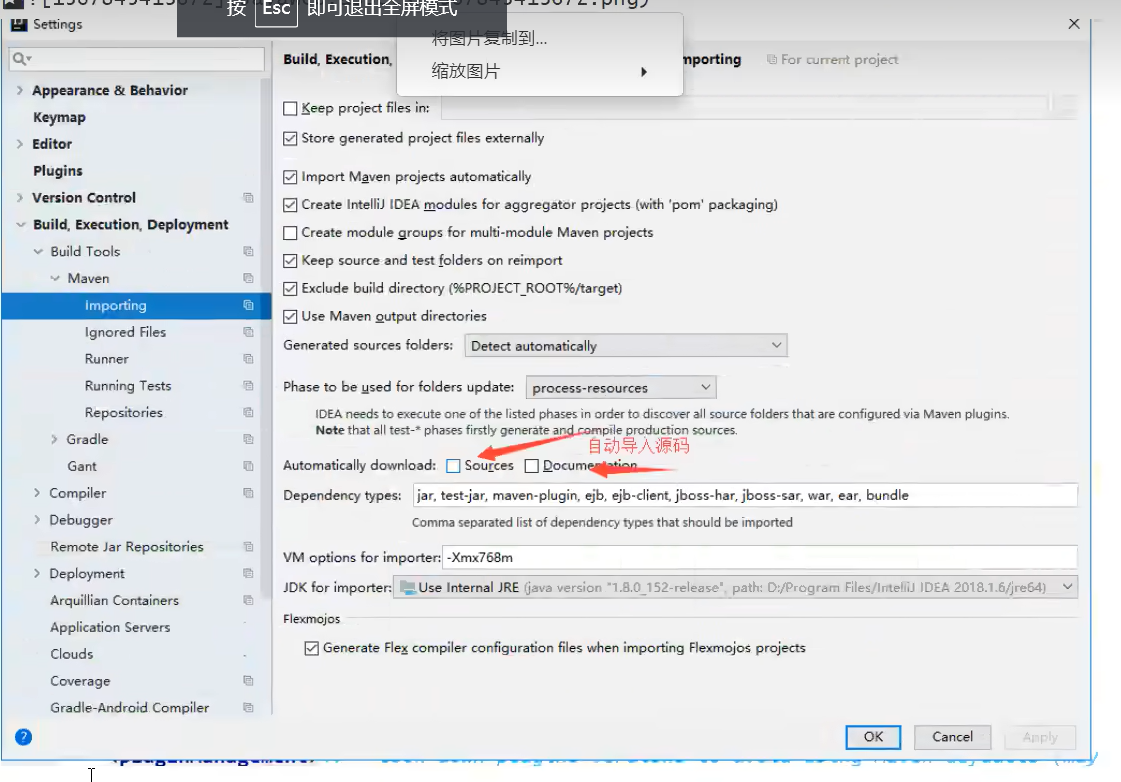Open the process-resources phase dropdown
The width and height of the screenshot is (1121, 782).
pyautogui.click(x=621, y=387)
